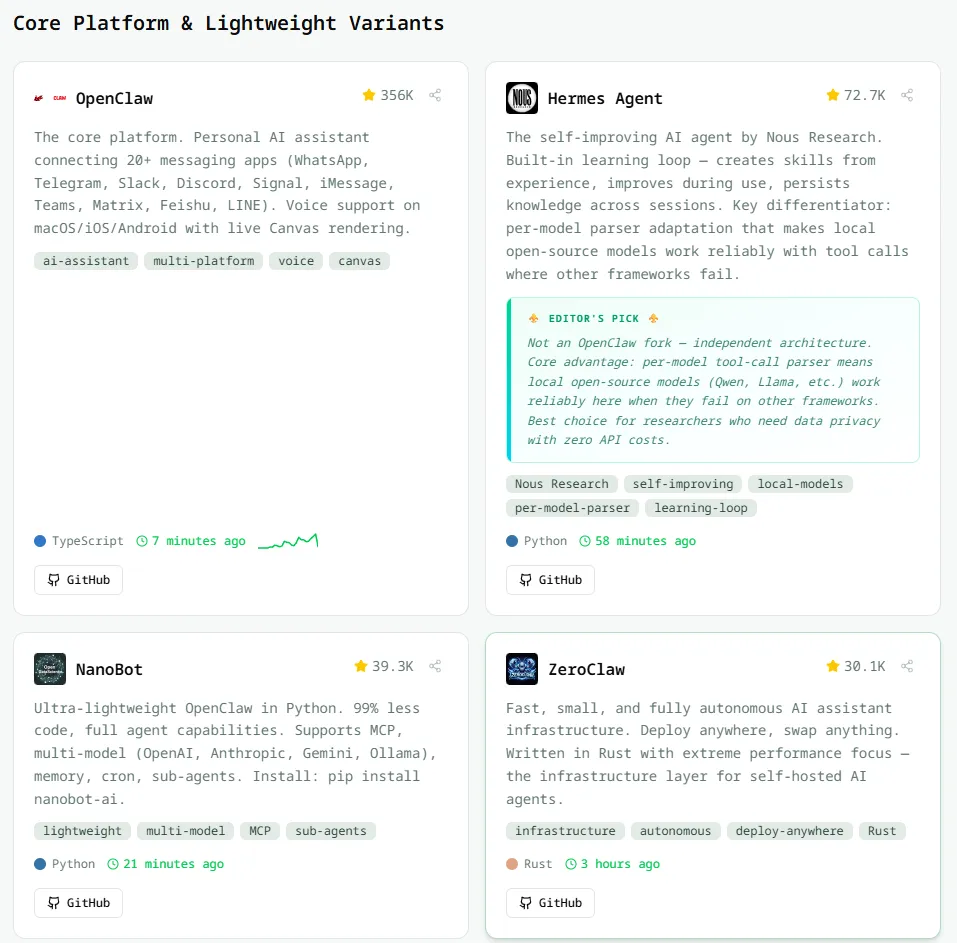Select the per-model-parser tag
This screenshot has height=943, width=957.
[572, 508]
